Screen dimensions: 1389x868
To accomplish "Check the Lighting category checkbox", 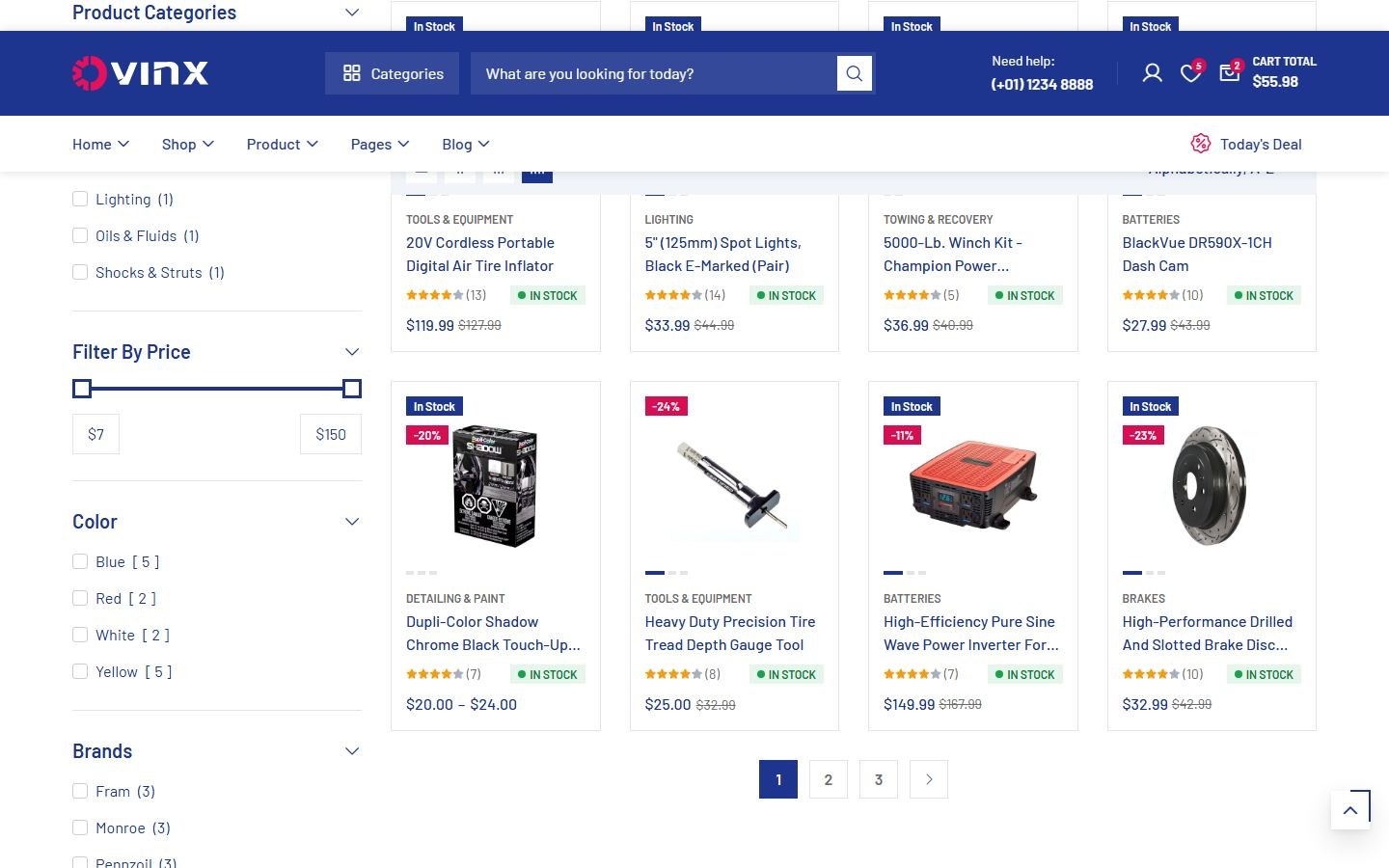I will [x=80, y=199].
